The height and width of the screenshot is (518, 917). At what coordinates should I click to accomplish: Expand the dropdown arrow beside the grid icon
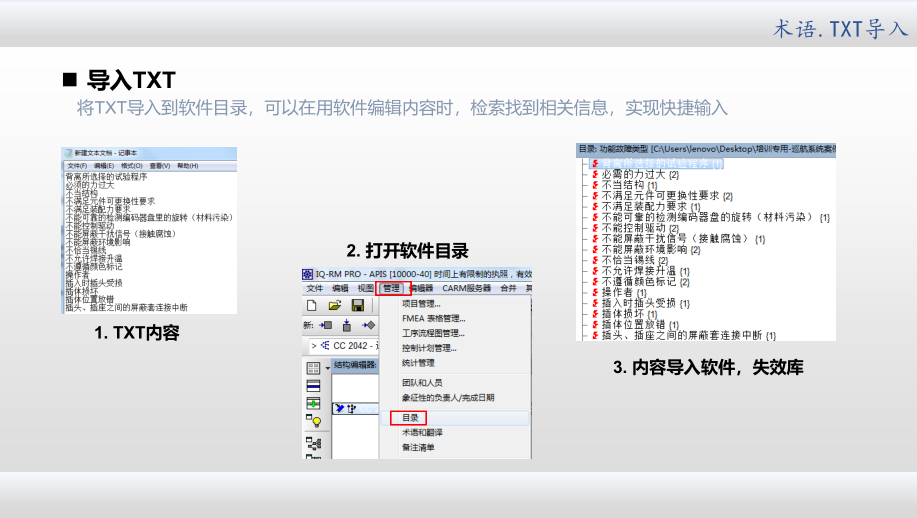tap(327, 368)
